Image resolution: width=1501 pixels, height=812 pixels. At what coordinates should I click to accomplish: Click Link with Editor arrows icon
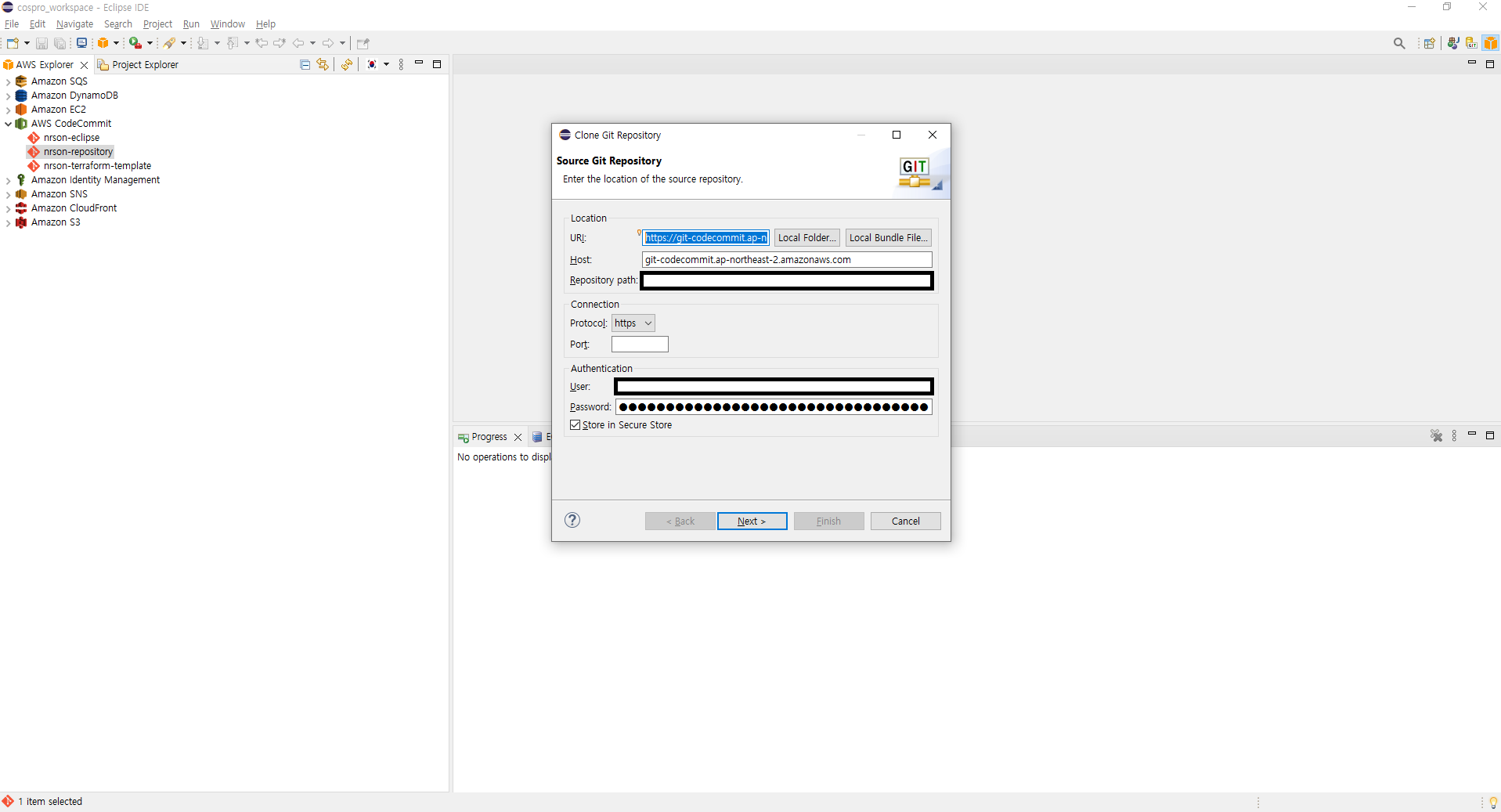click(x=323, y=64)
